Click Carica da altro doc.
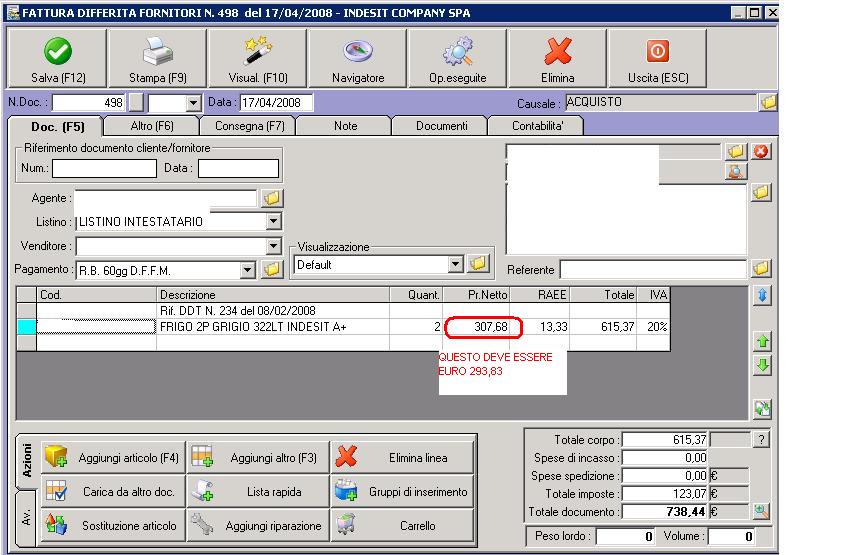Viewport: 863px width, 555px height. [113, 492]
